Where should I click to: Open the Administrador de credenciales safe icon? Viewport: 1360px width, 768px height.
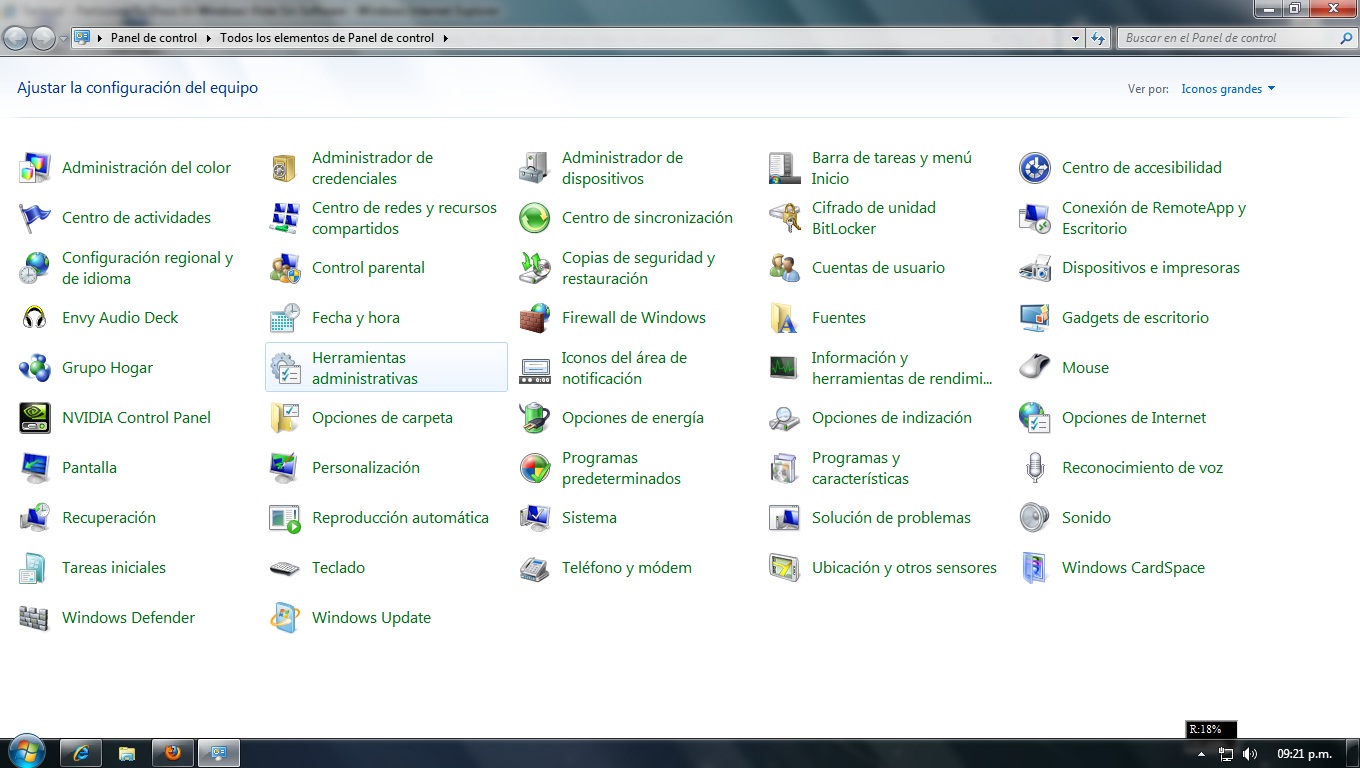(x=285, y=168)
